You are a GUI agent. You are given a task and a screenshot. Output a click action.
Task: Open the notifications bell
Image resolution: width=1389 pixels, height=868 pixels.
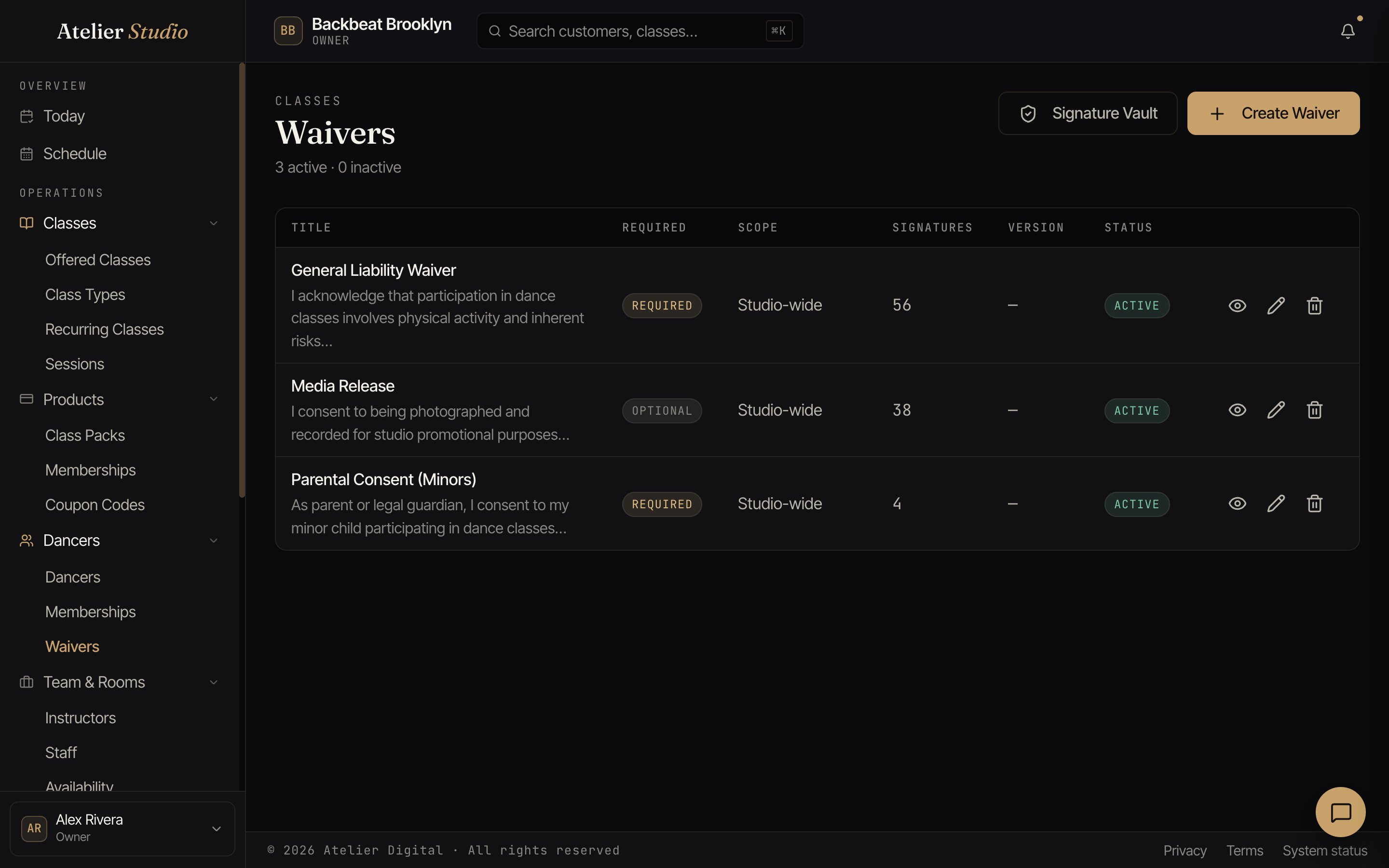point(1347,31)
